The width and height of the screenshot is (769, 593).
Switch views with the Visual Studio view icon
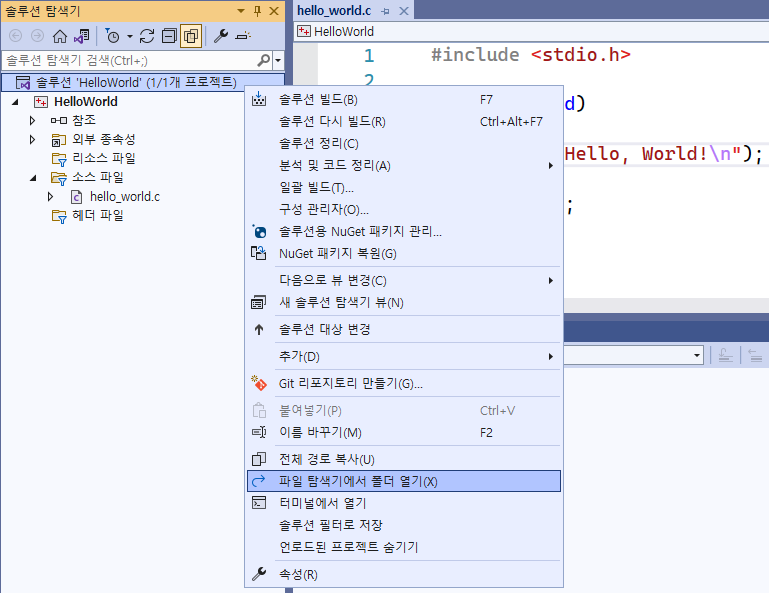tap(81, 36)
